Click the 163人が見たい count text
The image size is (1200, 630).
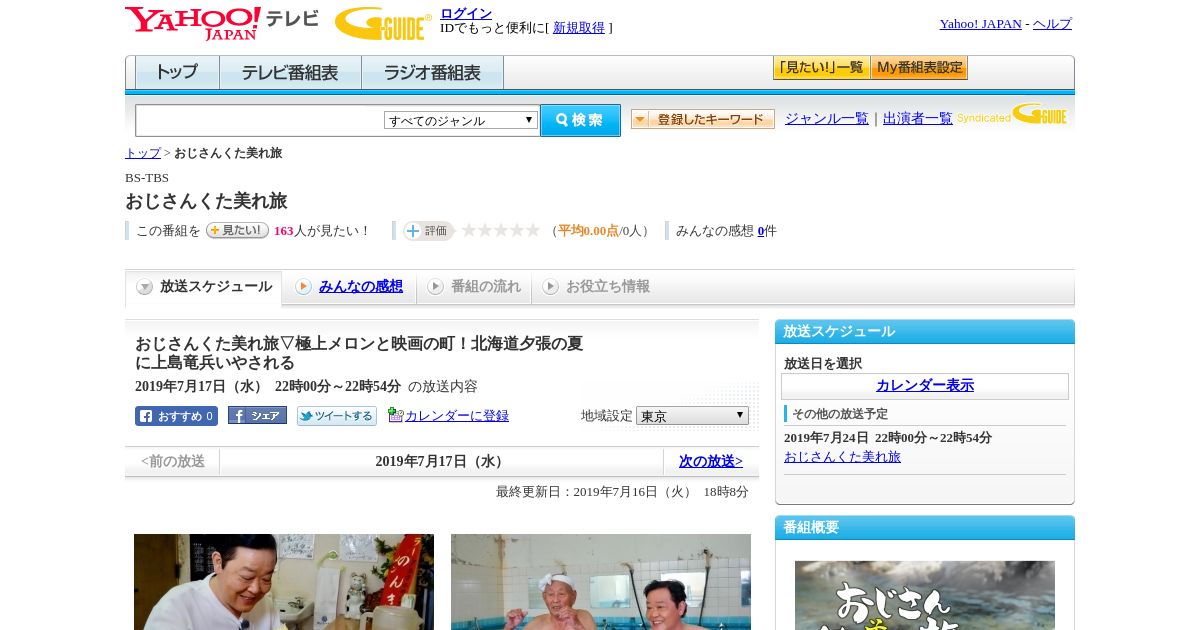[x=322, y=231]
